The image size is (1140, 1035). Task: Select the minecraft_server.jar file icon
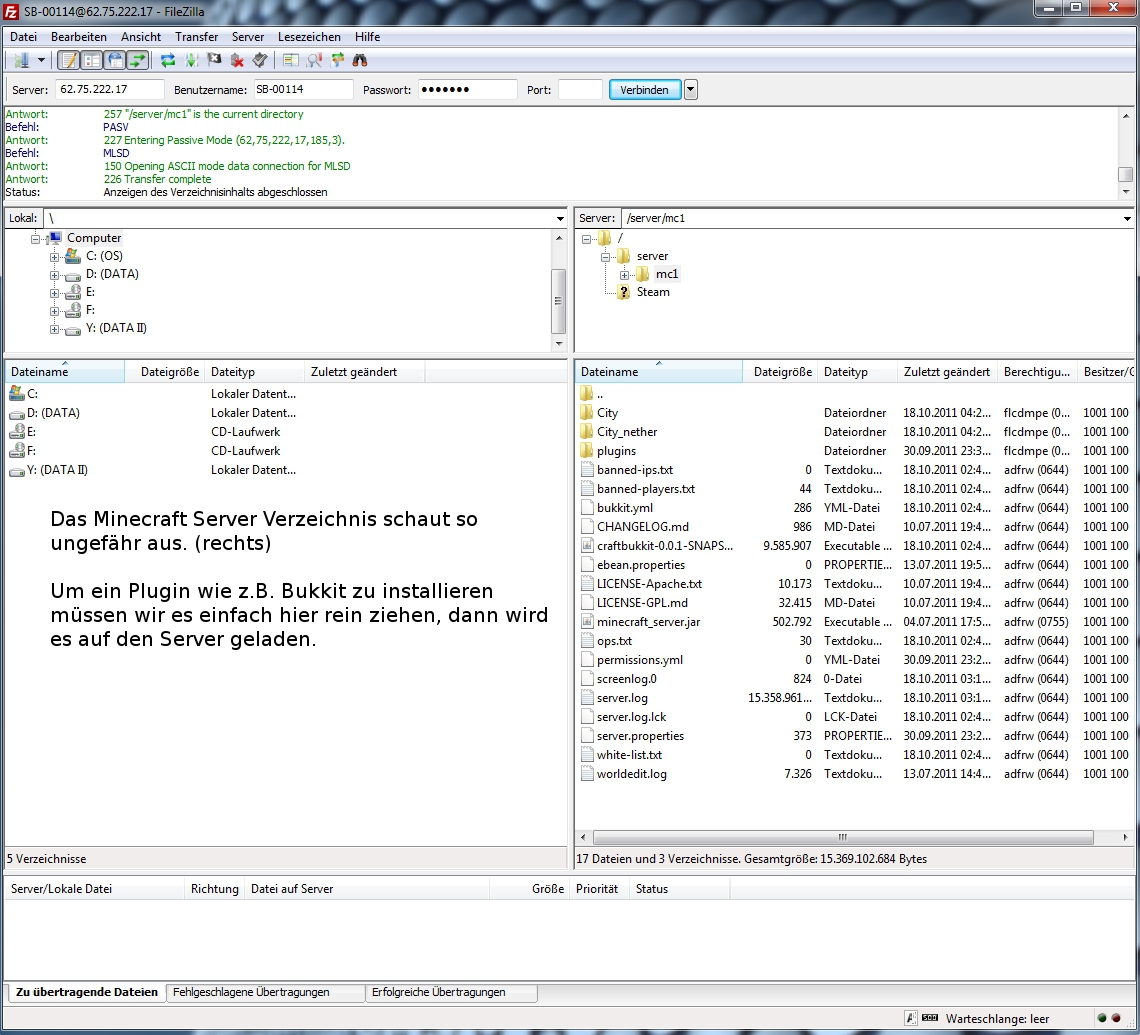(587, 622)
